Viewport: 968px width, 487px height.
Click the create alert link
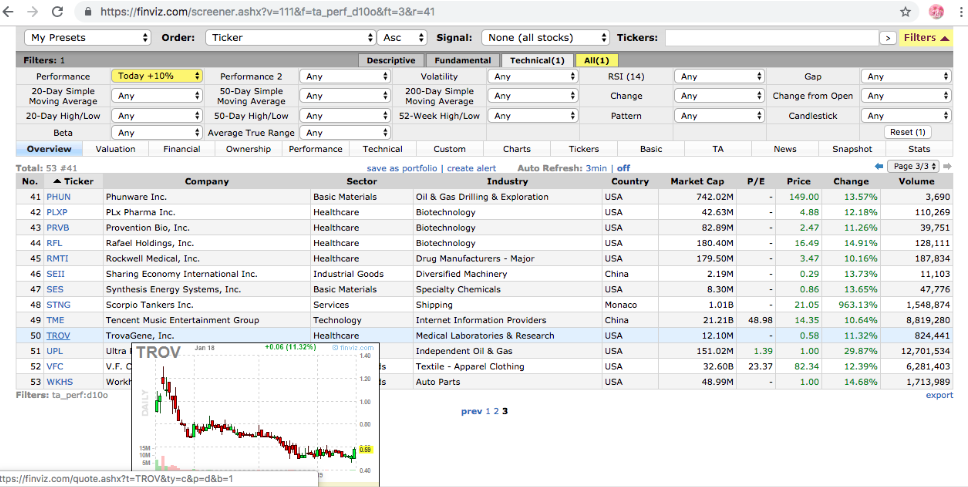pyautogui.click(x=471, y=168)
